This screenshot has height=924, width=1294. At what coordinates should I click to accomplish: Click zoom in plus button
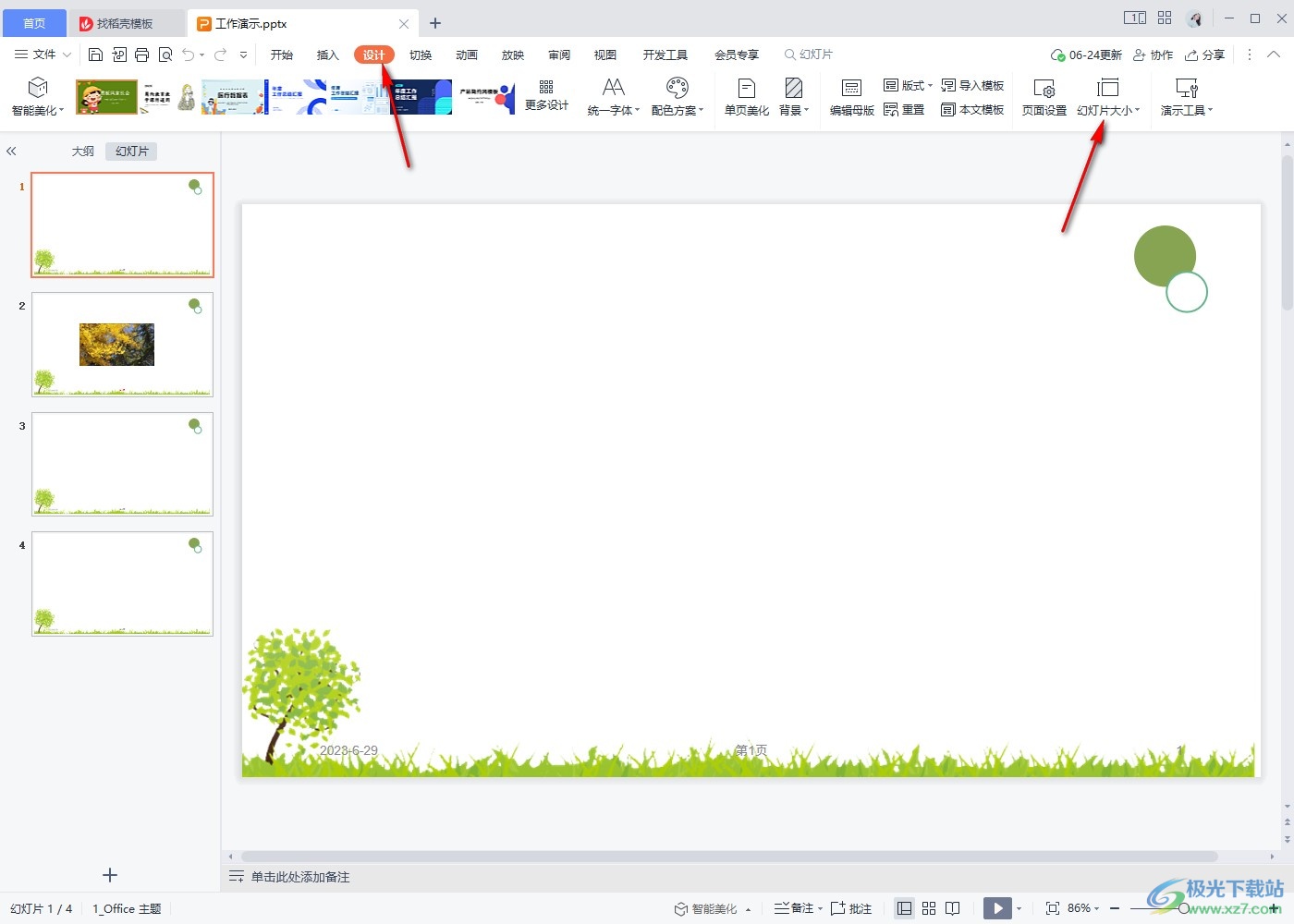[1276, 908]
